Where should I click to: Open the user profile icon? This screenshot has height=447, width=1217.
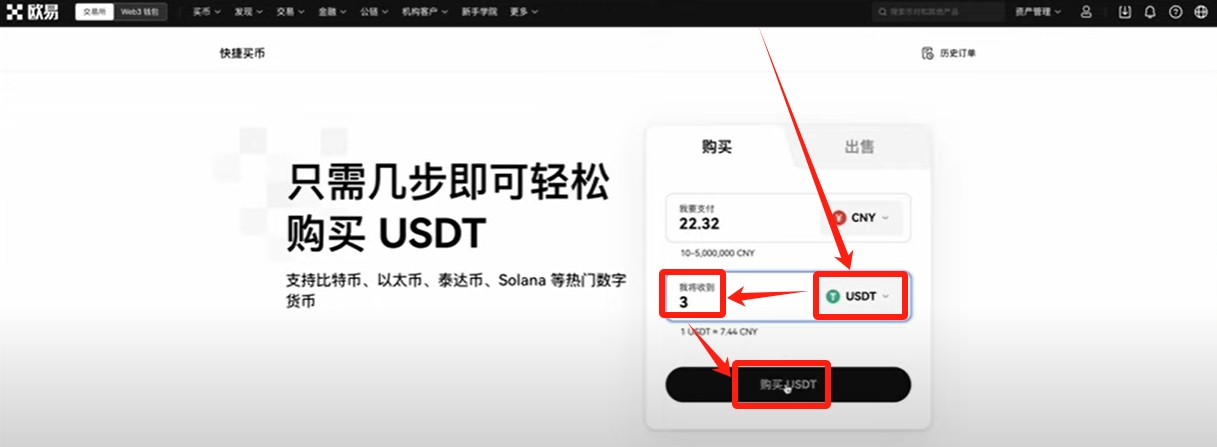[x=1086, y=12]
